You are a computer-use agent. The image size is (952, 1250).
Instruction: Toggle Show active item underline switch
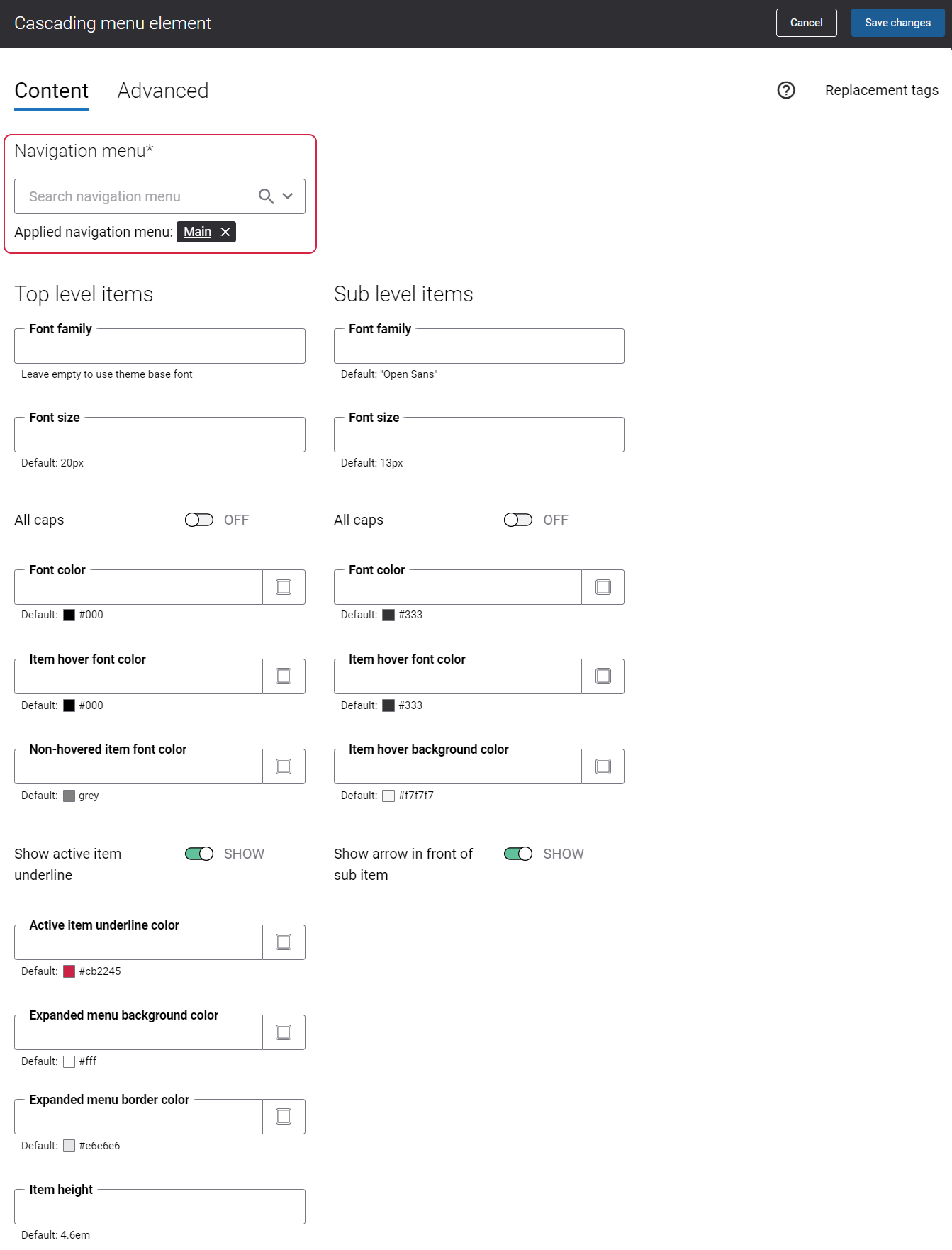tap(199, 854)
